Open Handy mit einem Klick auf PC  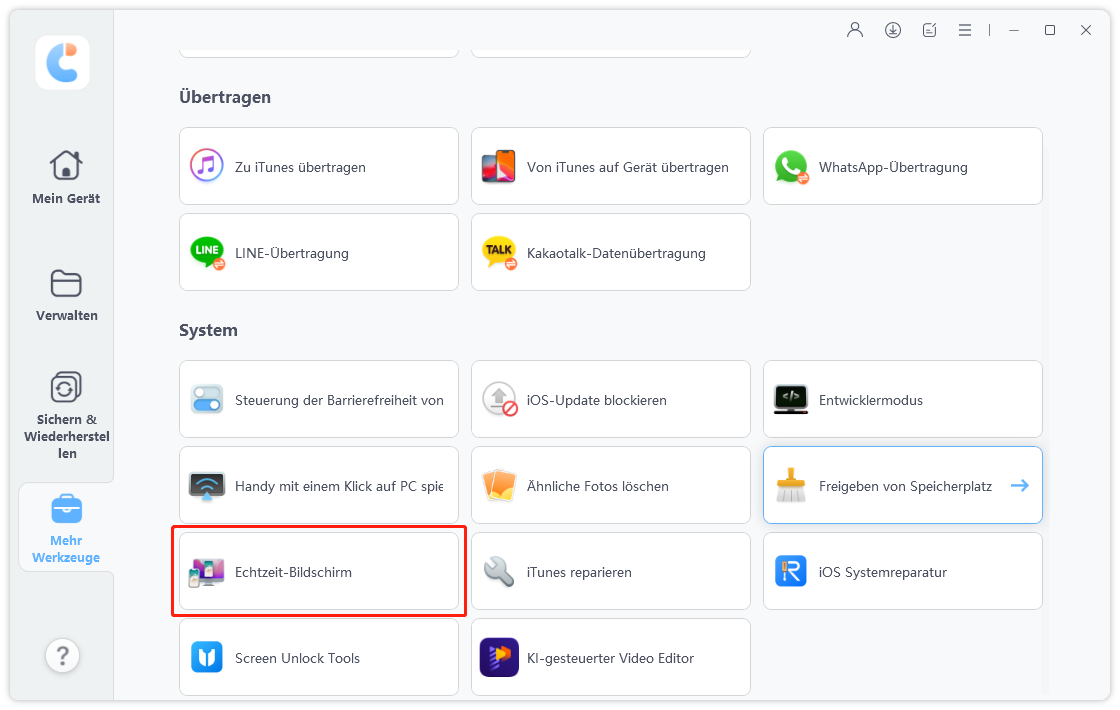[319, 486]
